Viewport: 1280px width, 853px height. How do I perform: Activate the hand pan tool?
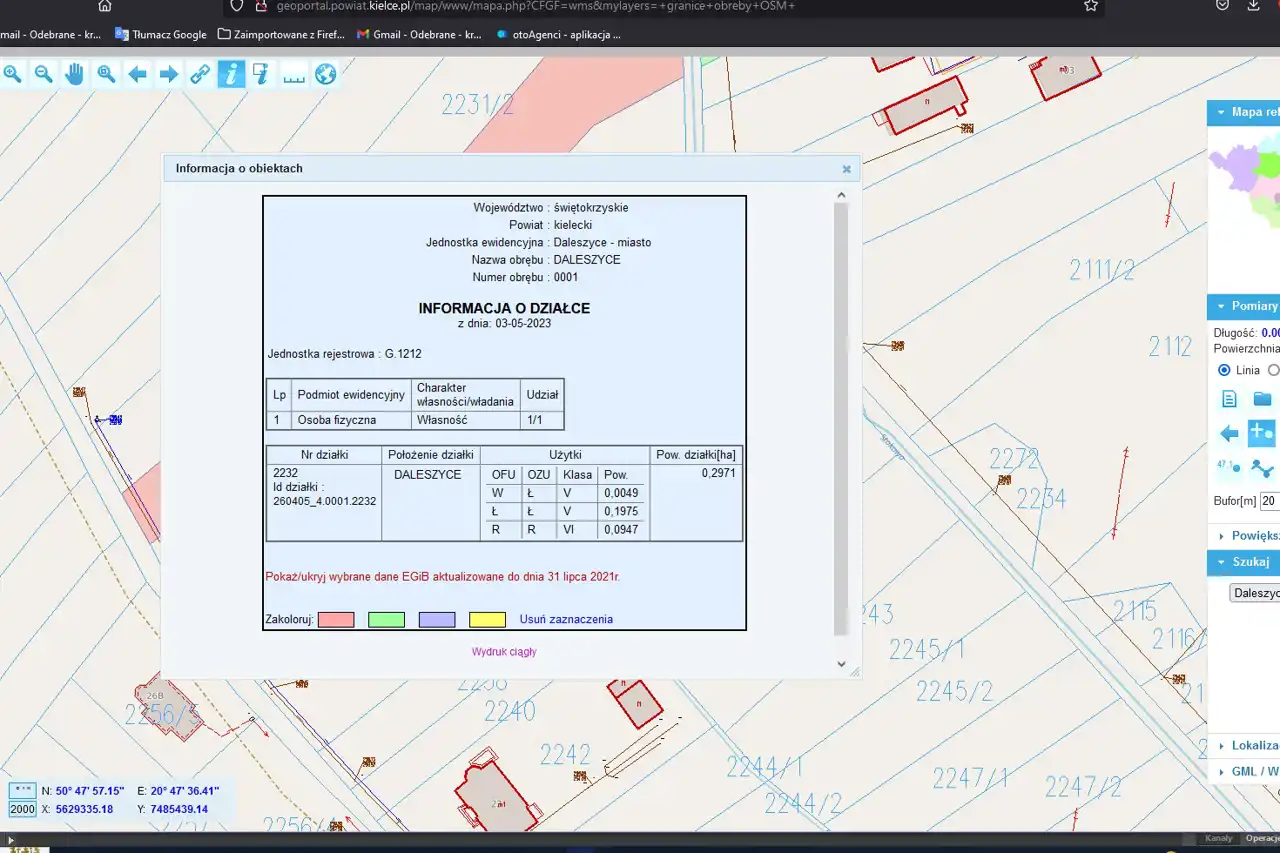point(75,74)
